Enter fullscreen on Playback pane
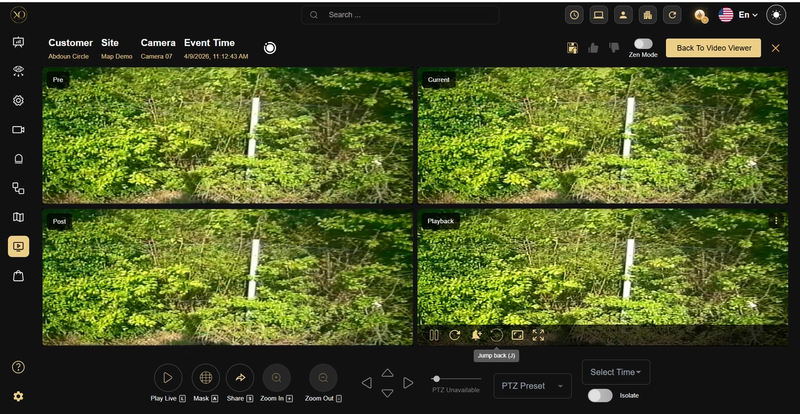Screen dimensions: 800x414 tap(538, 335)
